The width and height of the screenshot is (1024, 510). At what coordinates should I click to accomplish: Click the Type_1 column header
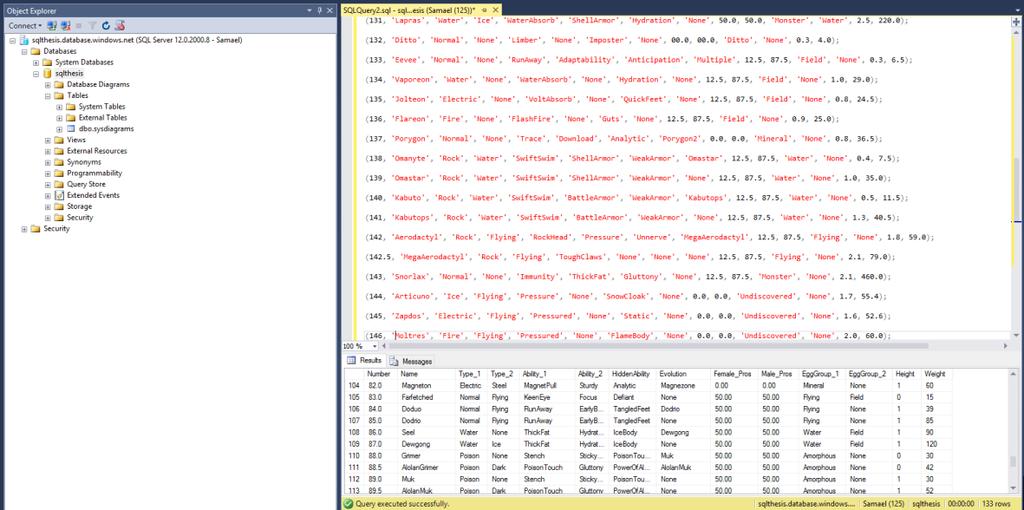[471, 374]
